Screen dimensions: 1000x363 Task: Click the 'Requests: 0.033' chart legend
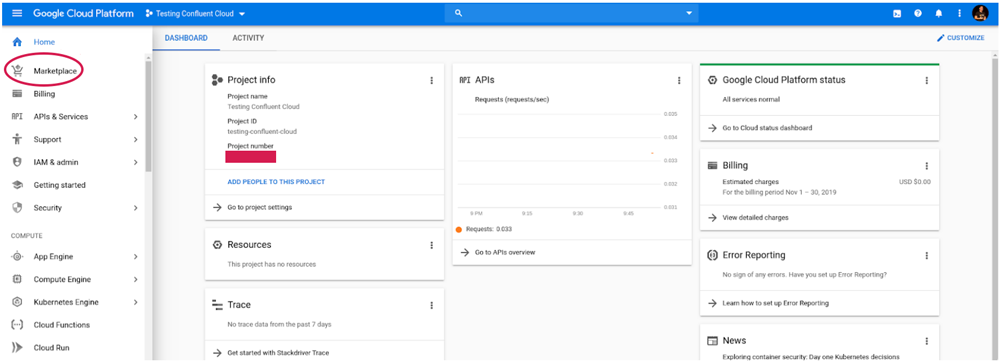click(485, 229)
